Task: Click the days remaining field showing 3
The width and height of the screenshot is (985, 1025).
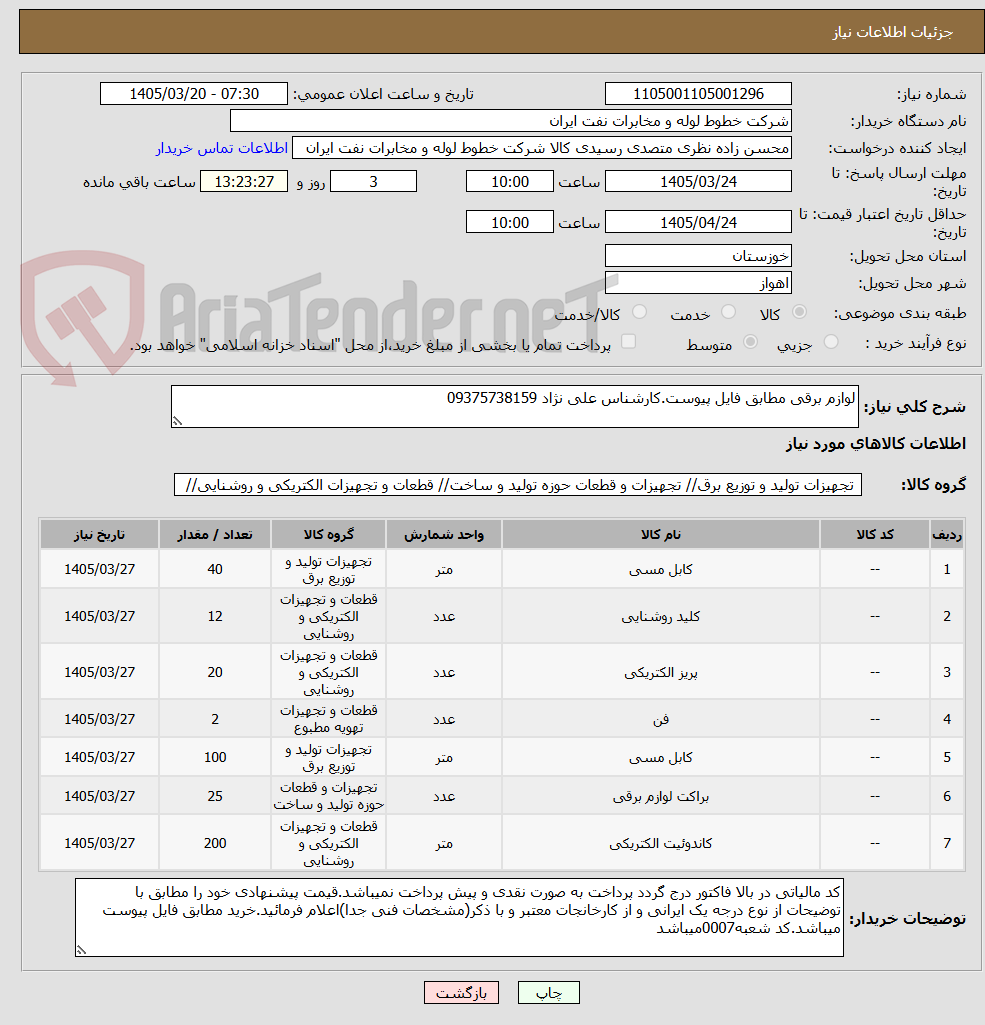Action: (x=373, y=182)
